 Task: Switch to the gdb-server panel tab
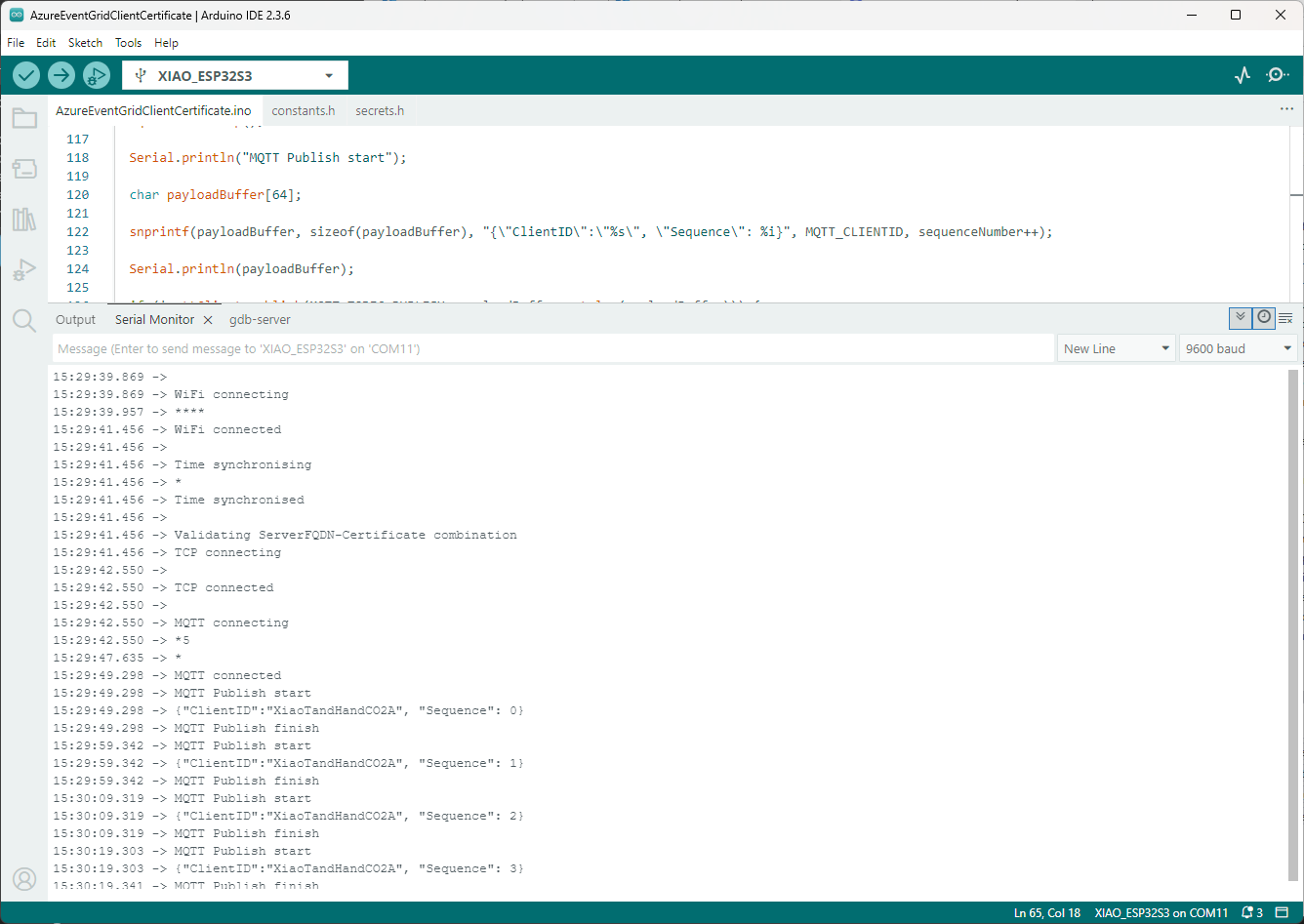point(260,320)
